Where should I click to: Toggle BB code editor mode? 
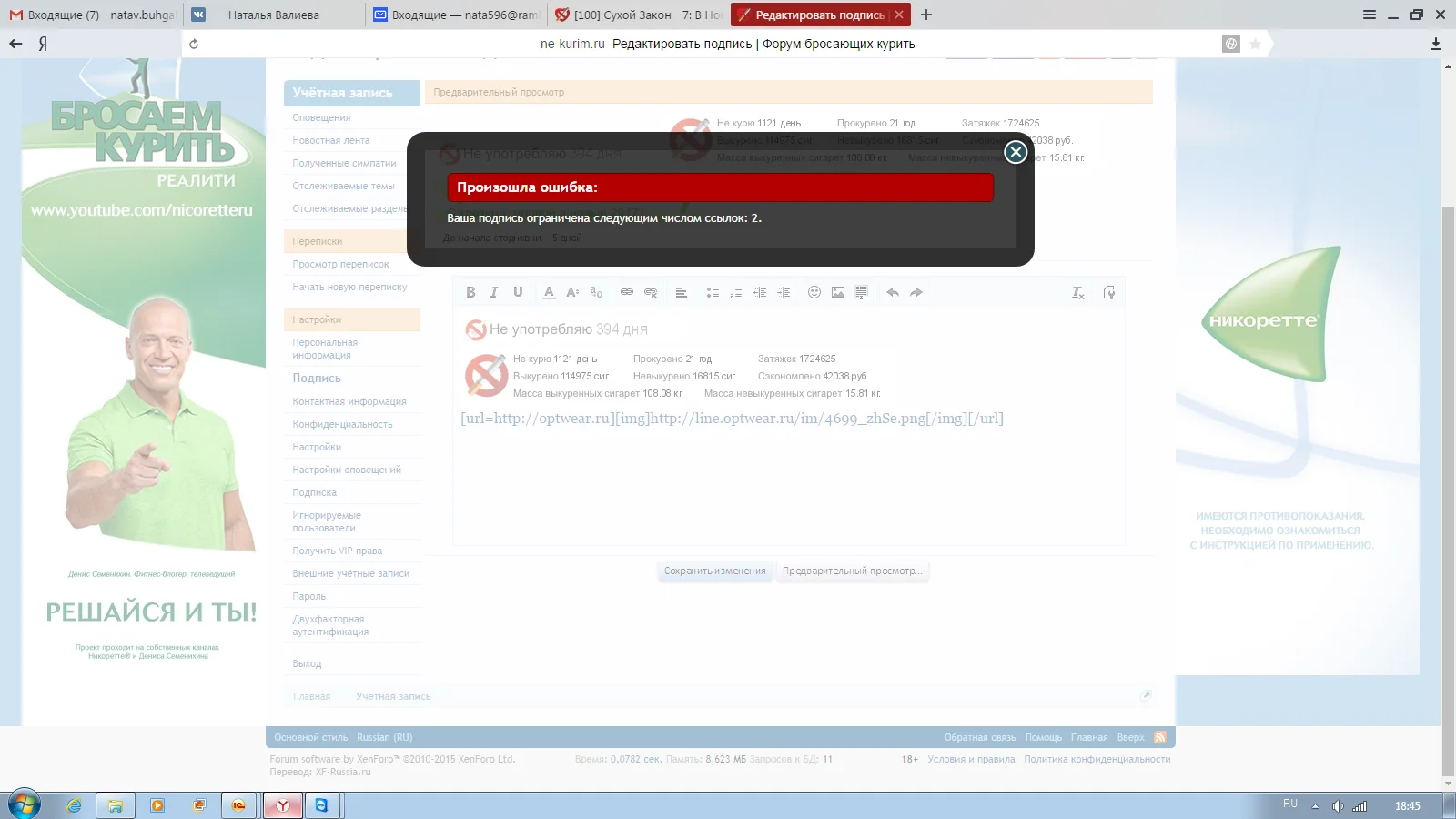[x=1108, y=292]
